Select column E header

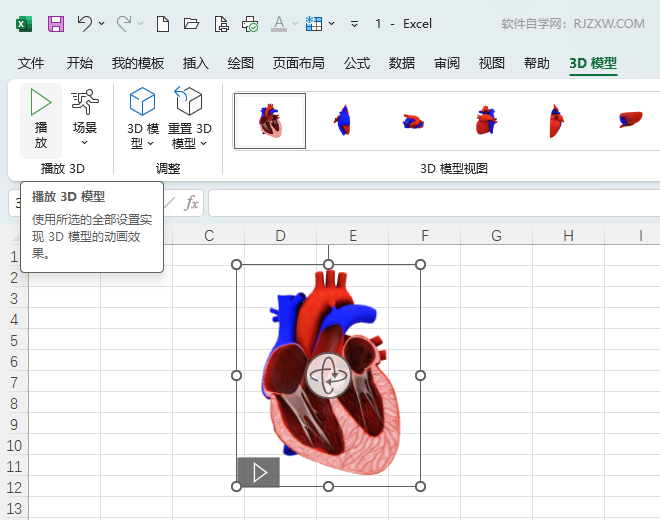click(x=353, y=235)
